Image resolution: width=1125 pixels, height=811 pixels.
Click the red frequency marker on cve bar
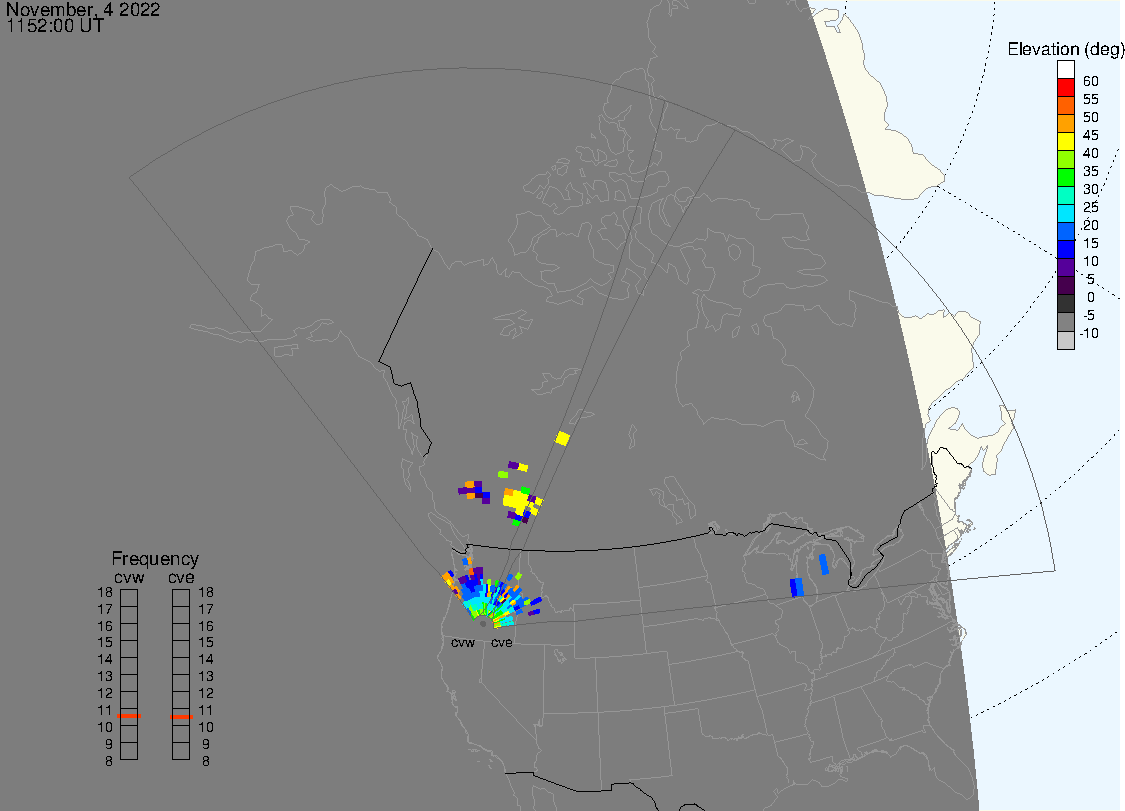pyautogui.click(x=181, y=716)
